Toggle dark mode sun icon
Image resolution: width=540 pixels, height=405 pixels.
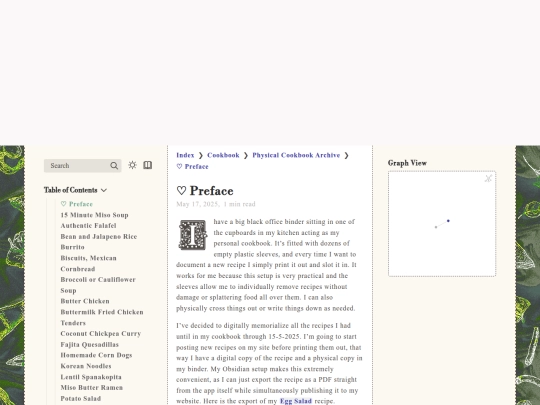132,165
